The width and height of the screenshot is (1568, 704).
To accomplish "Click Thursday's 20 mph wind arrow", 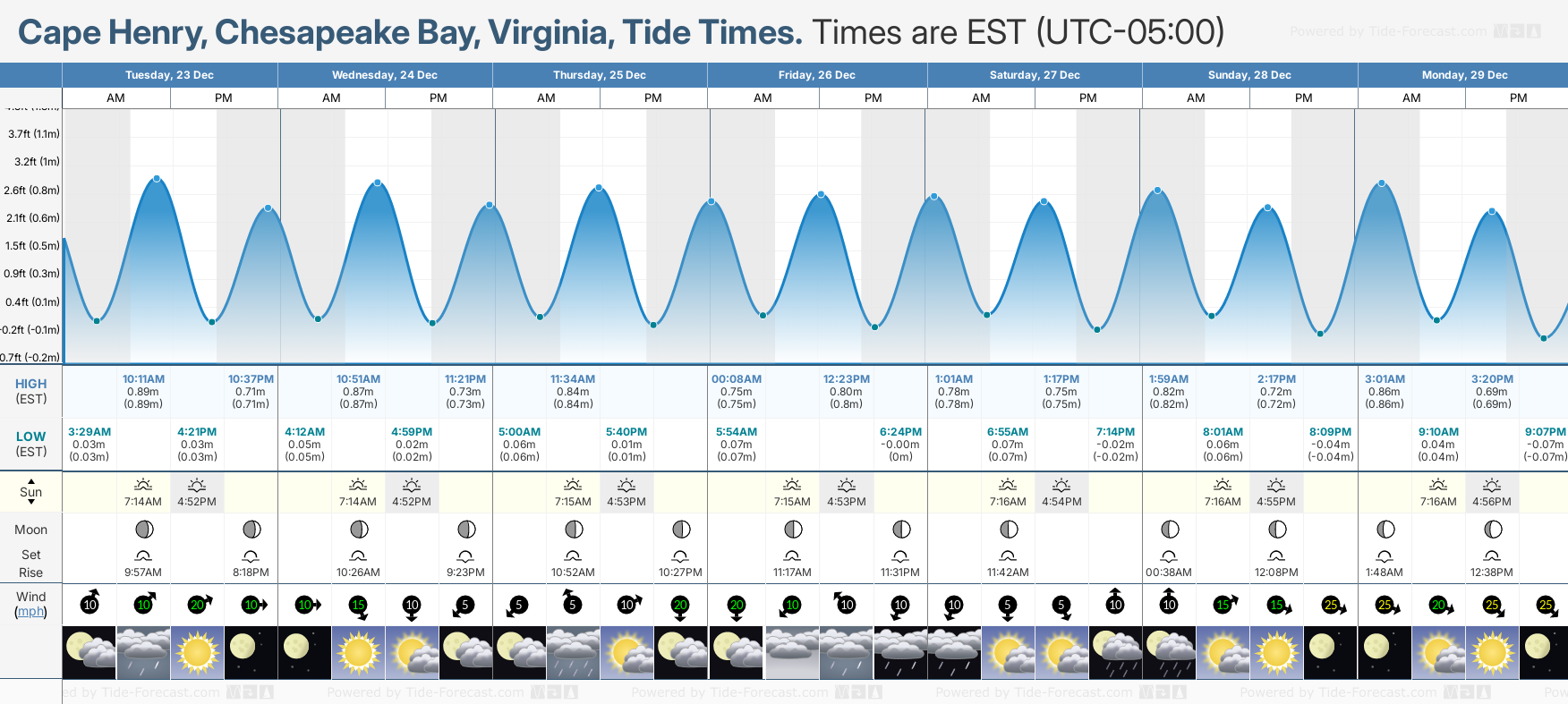I will [x=680, y=606].
